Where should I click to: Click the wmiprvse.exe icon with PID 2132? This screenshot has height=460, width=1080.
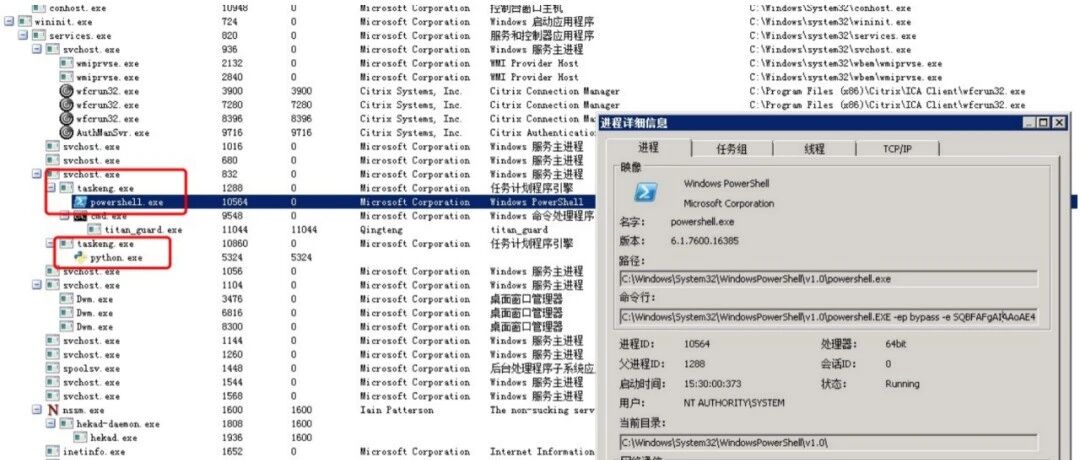coord(66,63)
